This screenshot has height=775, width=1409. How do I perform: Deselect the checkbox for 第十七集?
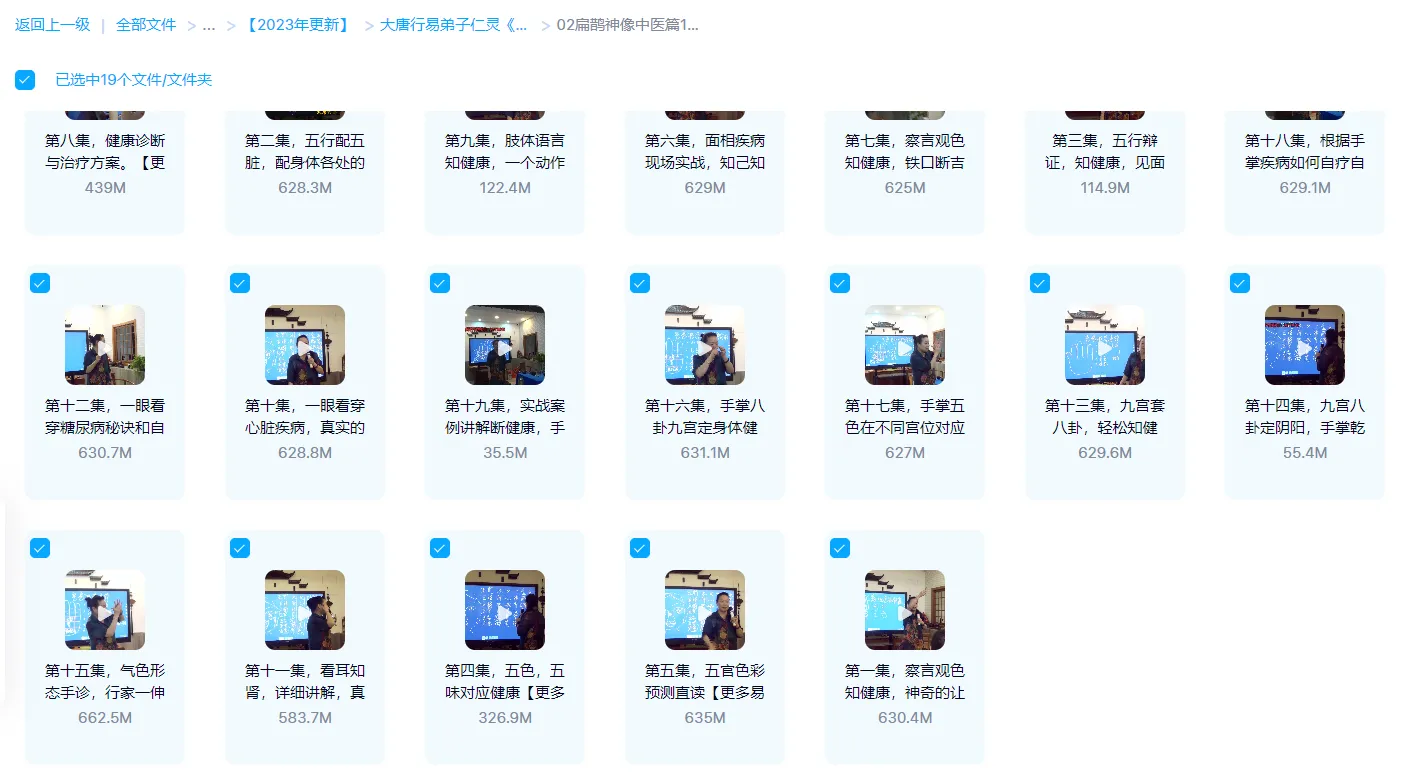coord(840,283)
